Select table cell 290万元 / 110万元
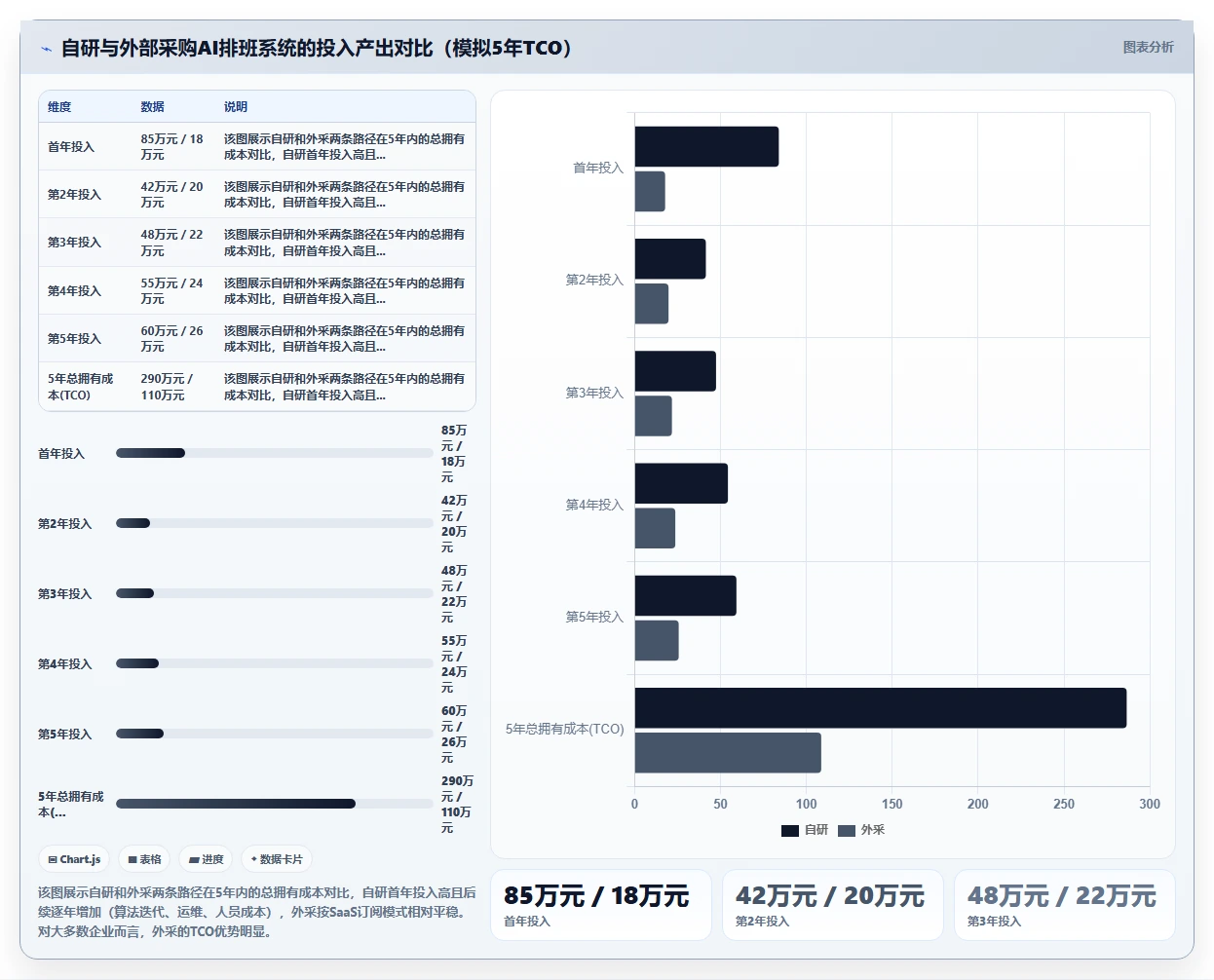1214x980 pixels. tap(168, 387)
